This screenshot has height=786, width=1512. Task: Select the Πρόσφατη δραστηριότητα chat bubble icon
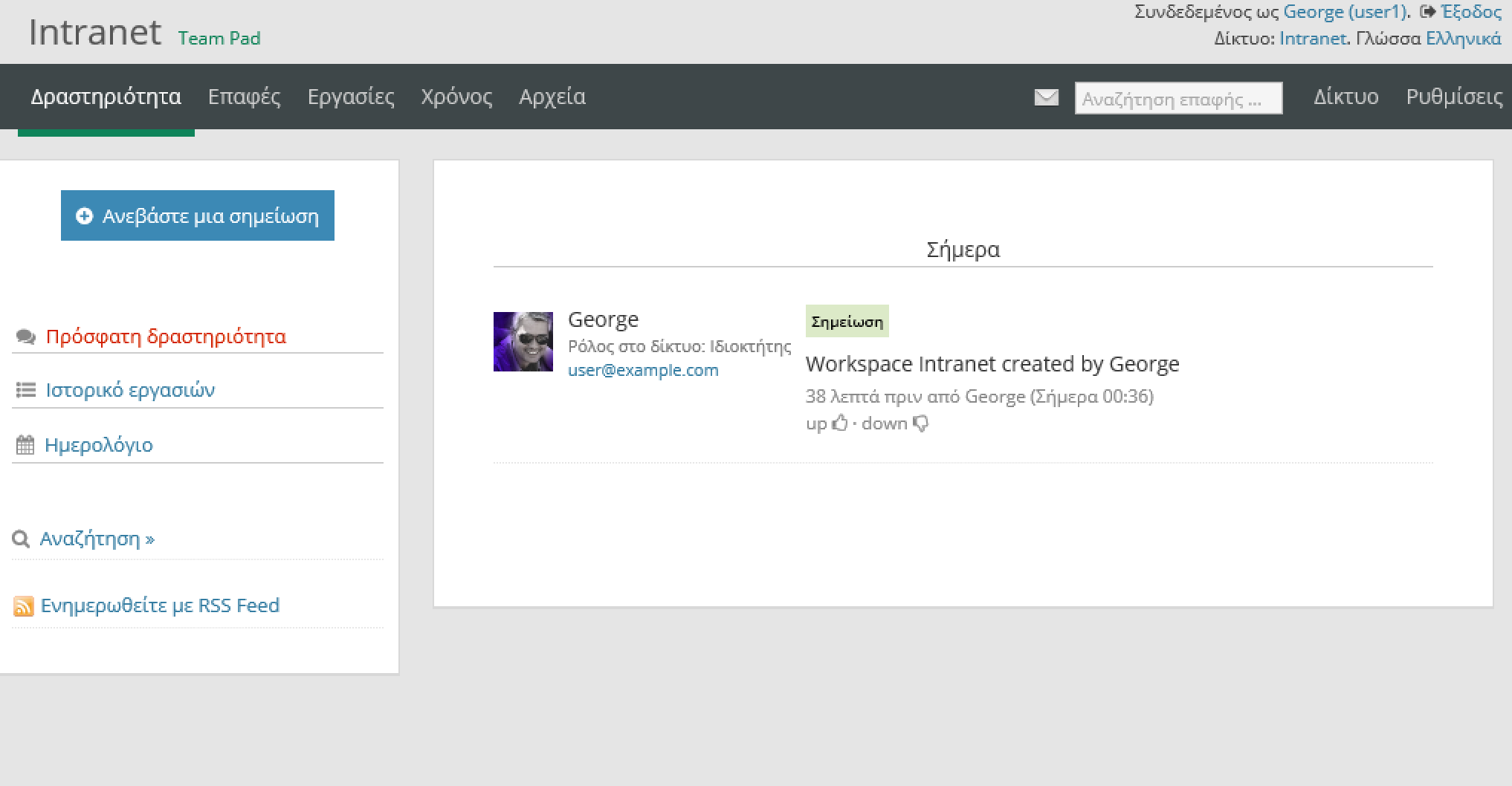tap(25, 336)
